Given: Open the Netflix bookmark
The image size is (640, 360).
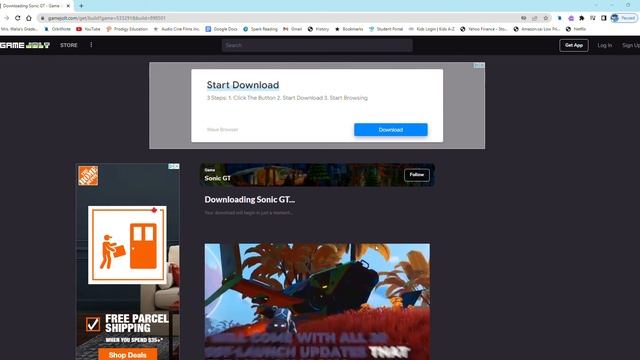Looking at the screenshot, I should point(576,29).
